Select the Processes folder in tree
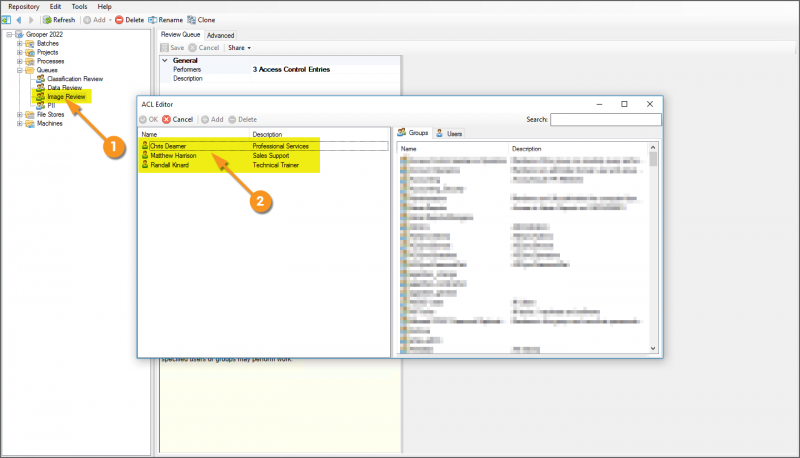Viewport: 800px width, 458px height. (50, 61)
